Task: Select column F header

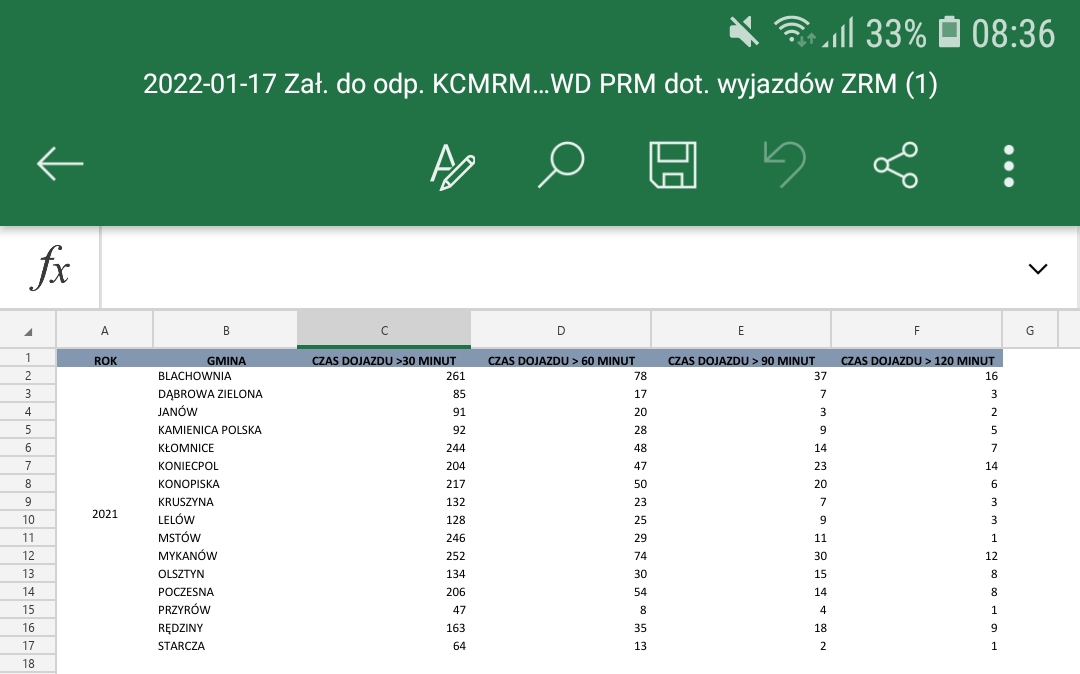Action: coord(916,330)
